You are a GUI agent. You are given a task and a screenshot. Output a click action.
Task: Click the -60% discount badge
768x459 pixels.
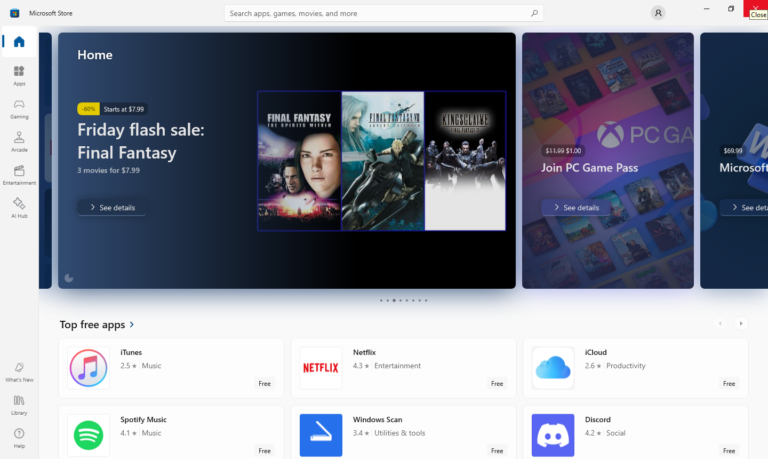pos(88,109)
